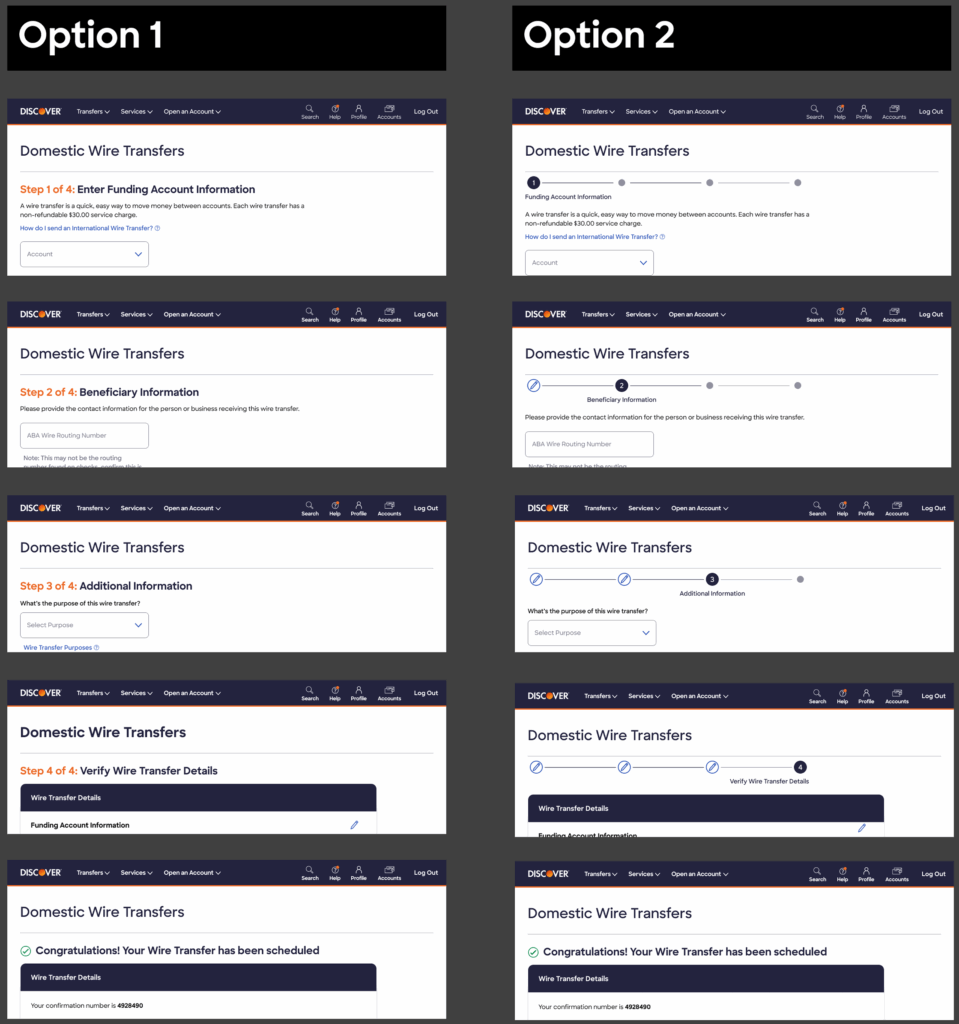Click edit pencil beside Funding Account Information, Option 1

coord(354,825)
